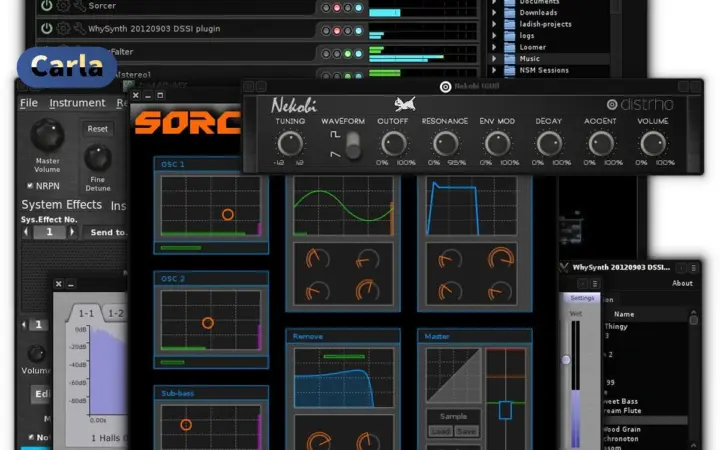Image resolution: width=720 pixels, height=450 pixels.
Task: Click the green slider bar under OSC 1 pad
Action: pos(181,248)
